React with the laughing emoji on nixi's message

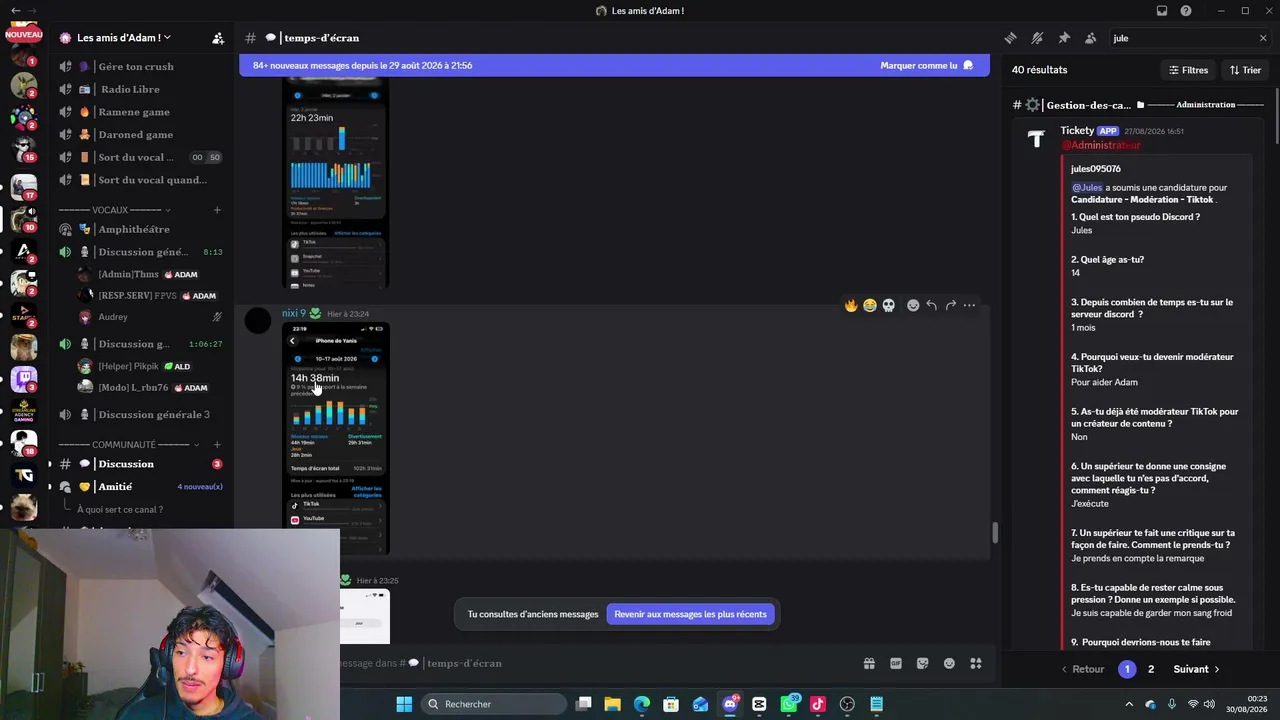tap(870, 305)
